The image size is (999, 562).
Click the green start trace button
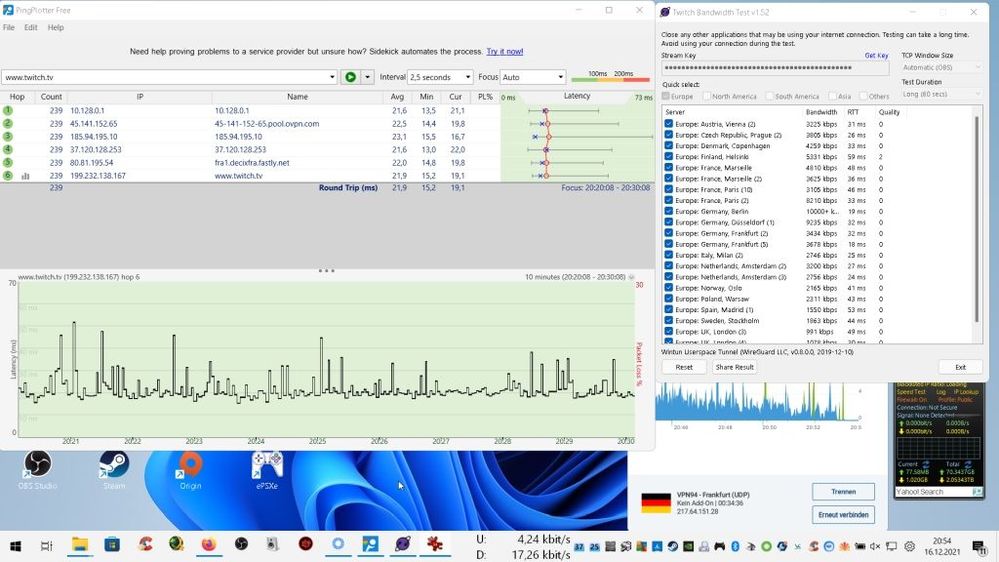pyautogui.click(x=350, y=77)
